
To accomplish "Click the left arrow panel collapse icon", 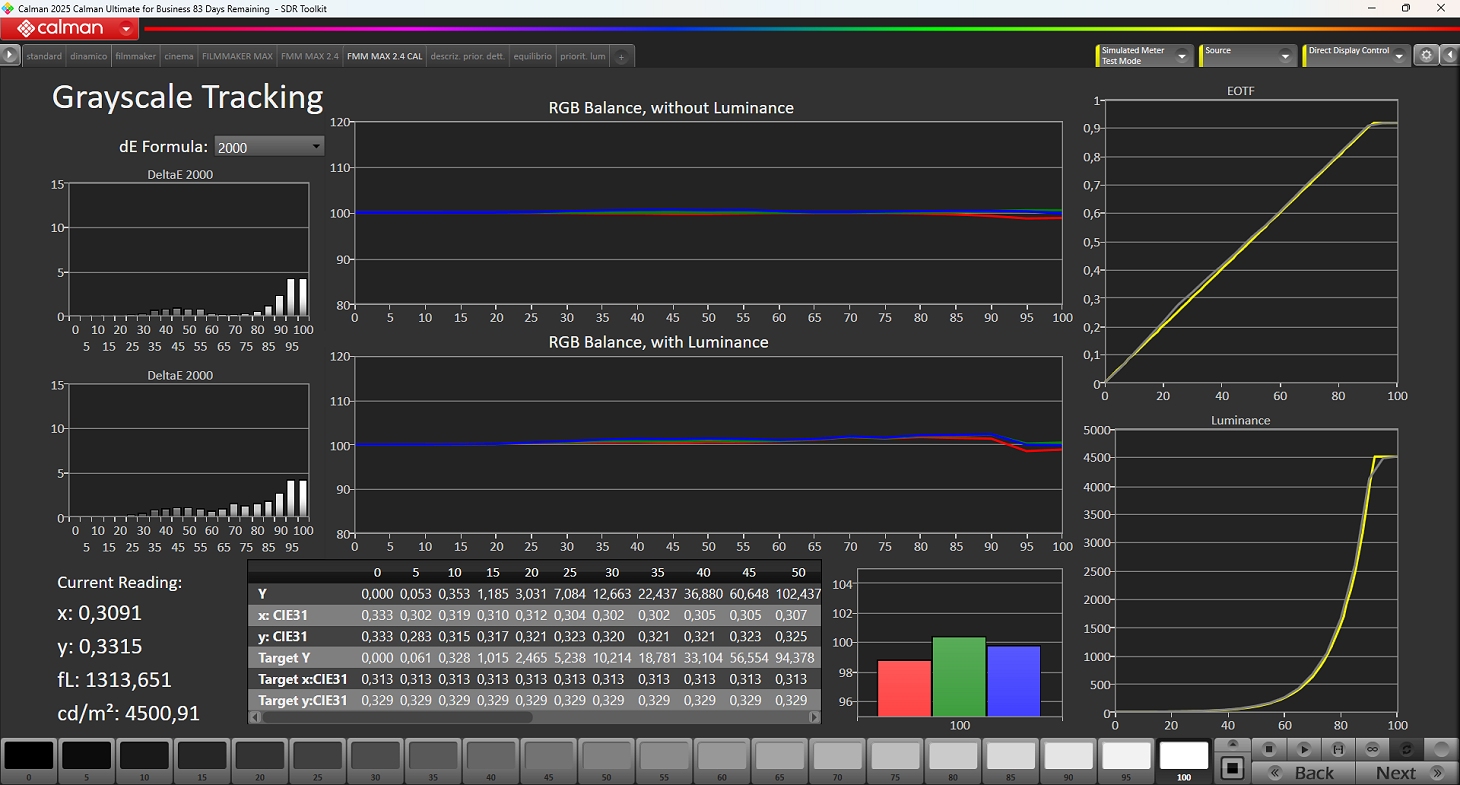I will coord(1449,56).
